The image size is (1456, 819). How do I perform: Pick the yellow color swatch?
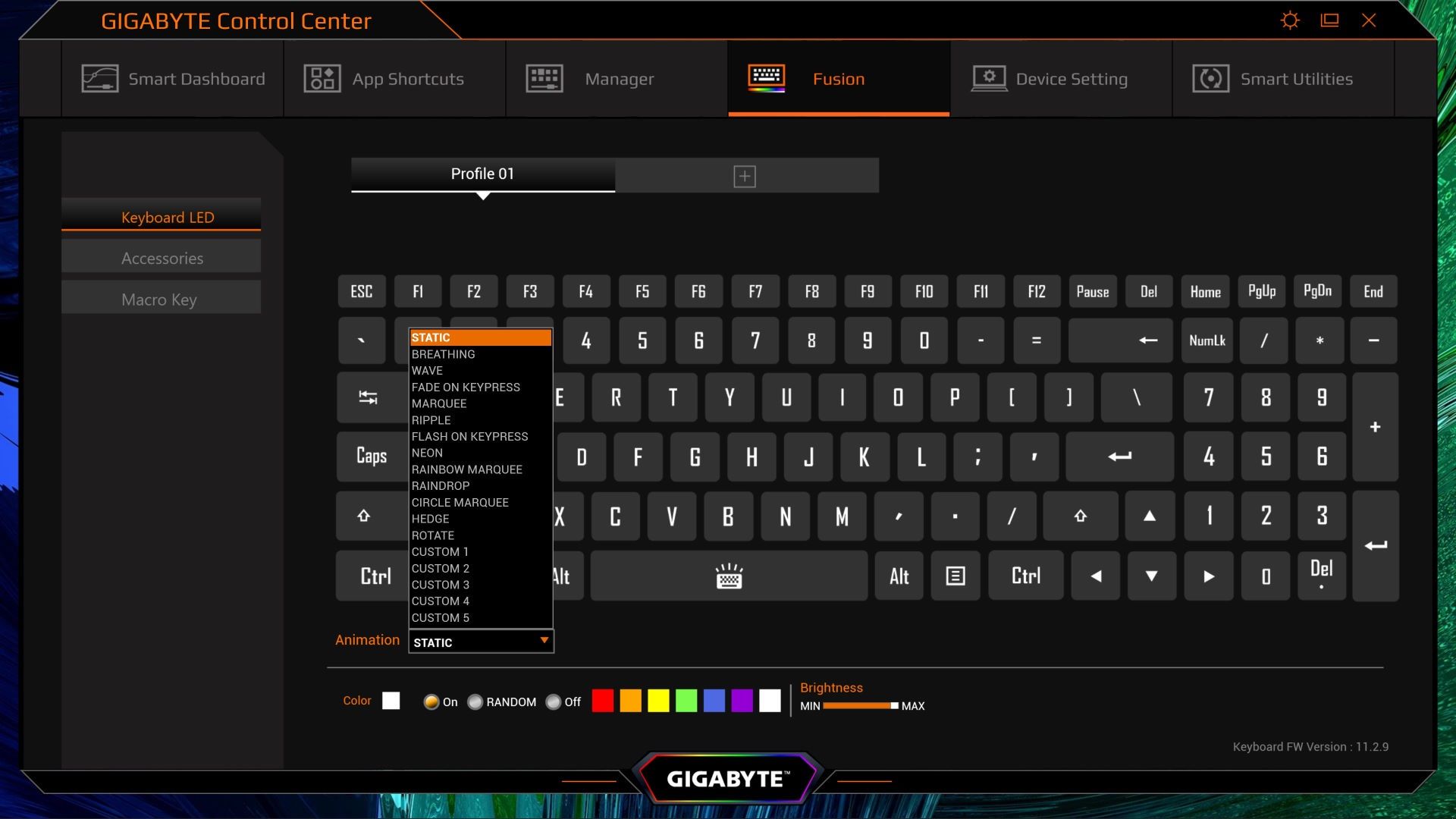[x=658, y=701]
